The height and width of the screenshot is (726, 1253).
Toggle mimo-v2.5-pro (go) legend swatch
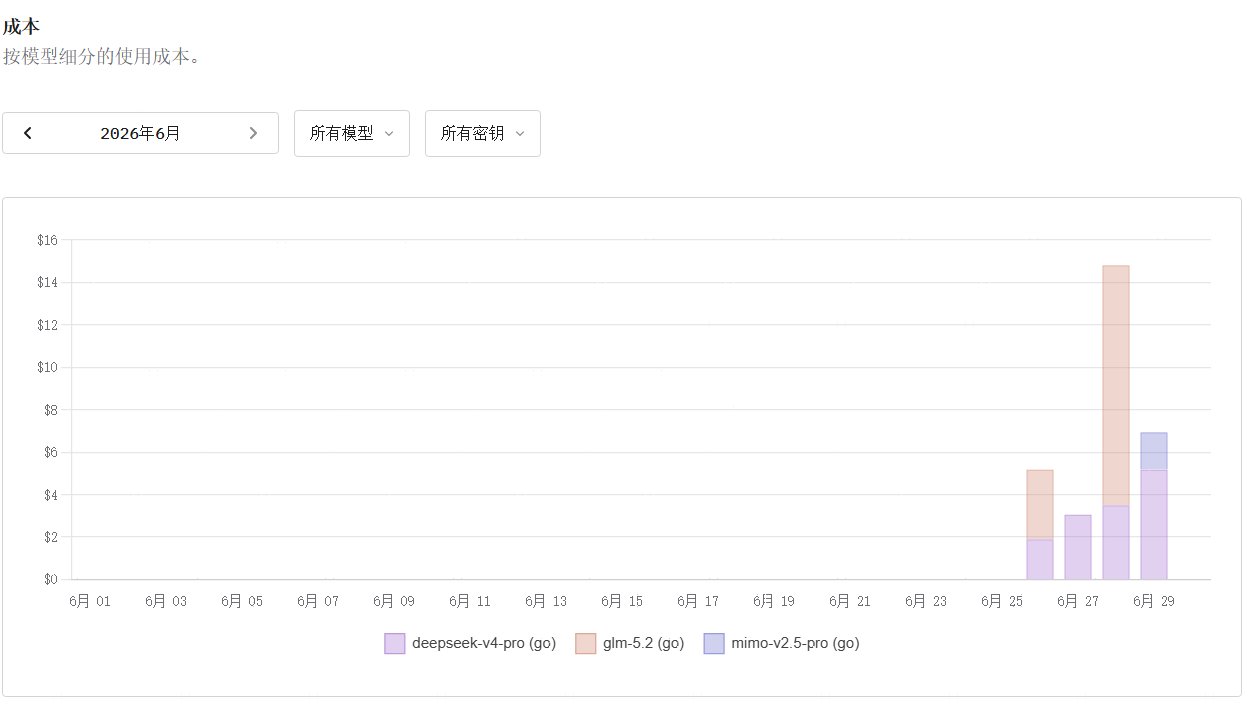tap(714, 643)
